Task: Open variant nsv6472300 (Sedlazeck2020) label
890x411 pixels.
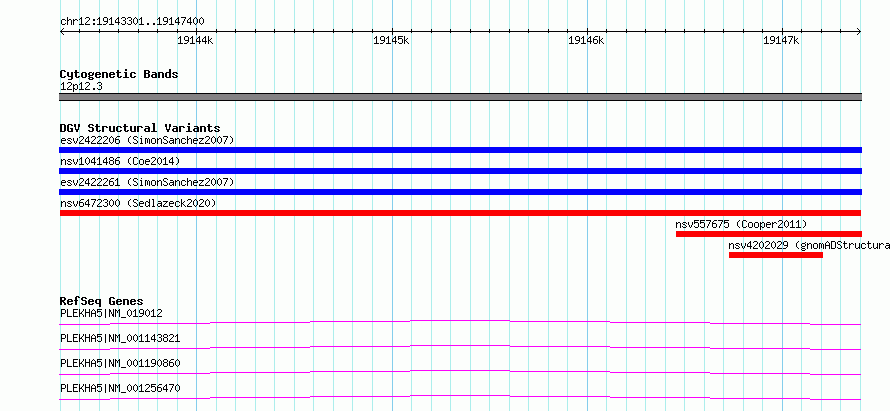Action: 138,203
